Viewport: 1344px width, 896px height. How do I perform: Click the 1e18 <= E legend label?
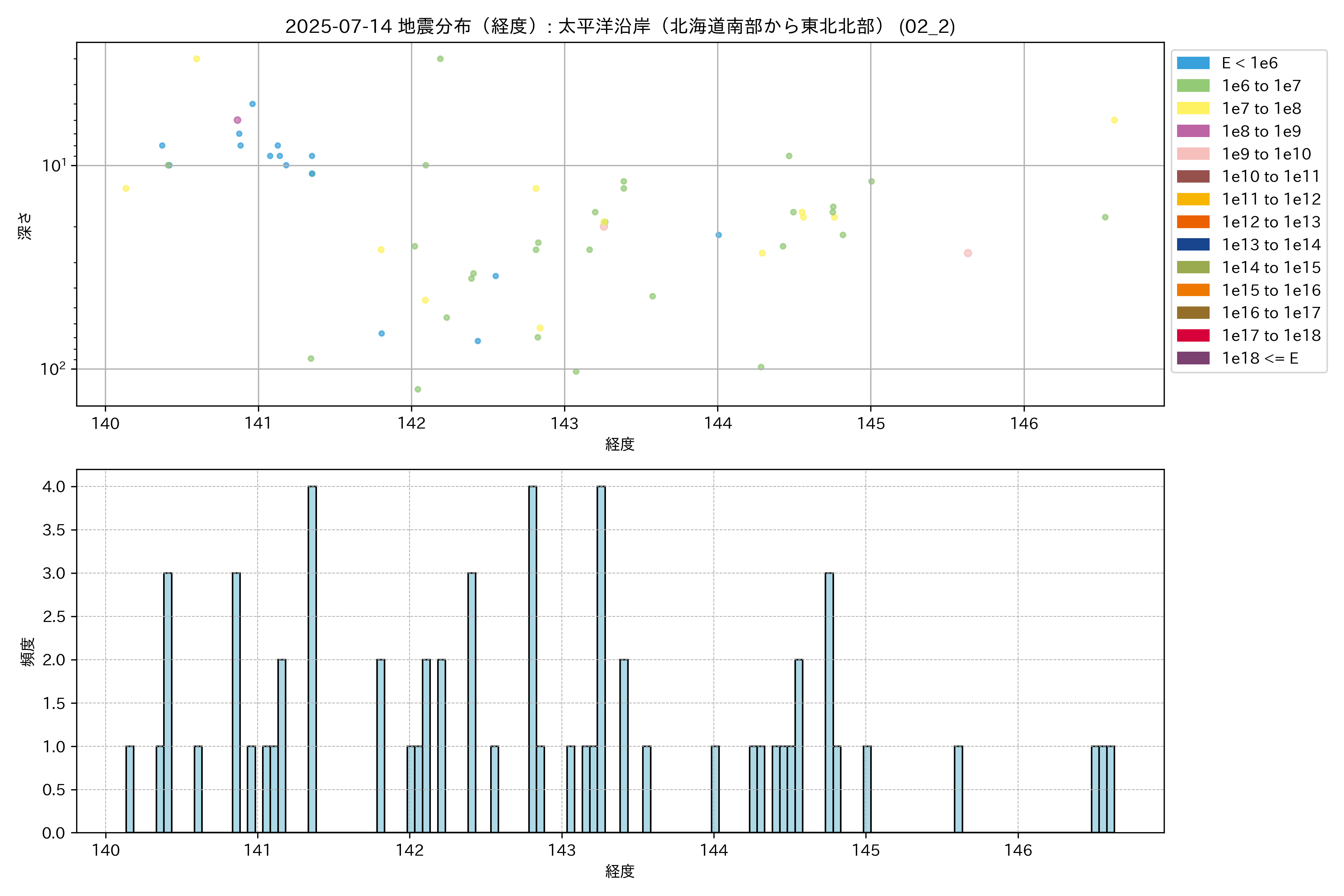pos(1259,358)
